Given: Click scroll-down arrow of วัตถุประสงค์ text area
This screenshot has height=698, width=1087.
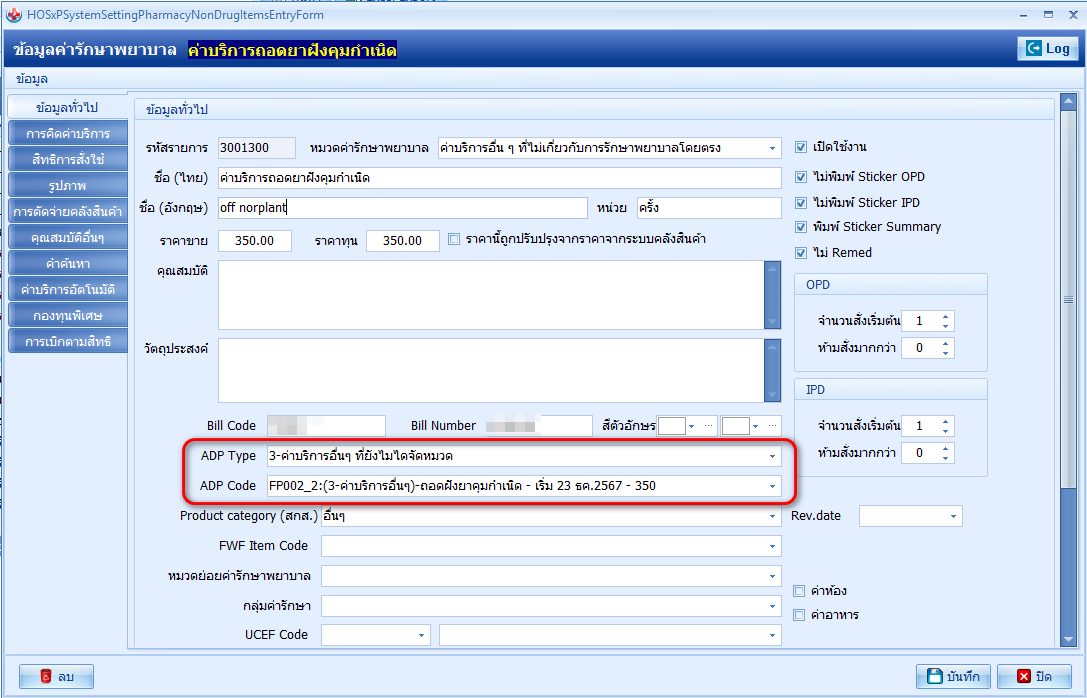Looking at the screenshot, I should coord(772,395).
